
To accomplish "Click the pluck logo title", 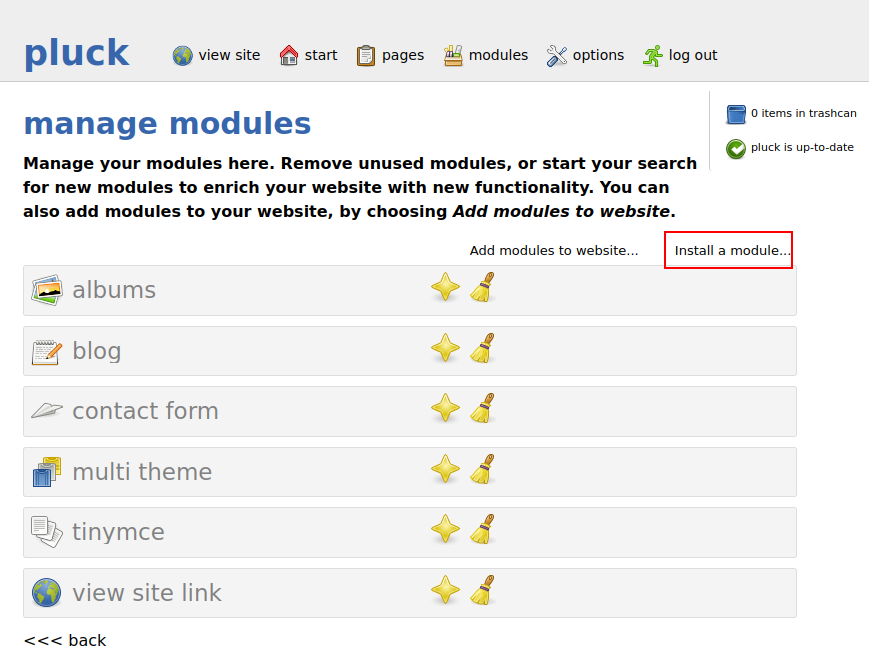I will tap(77, 53).
